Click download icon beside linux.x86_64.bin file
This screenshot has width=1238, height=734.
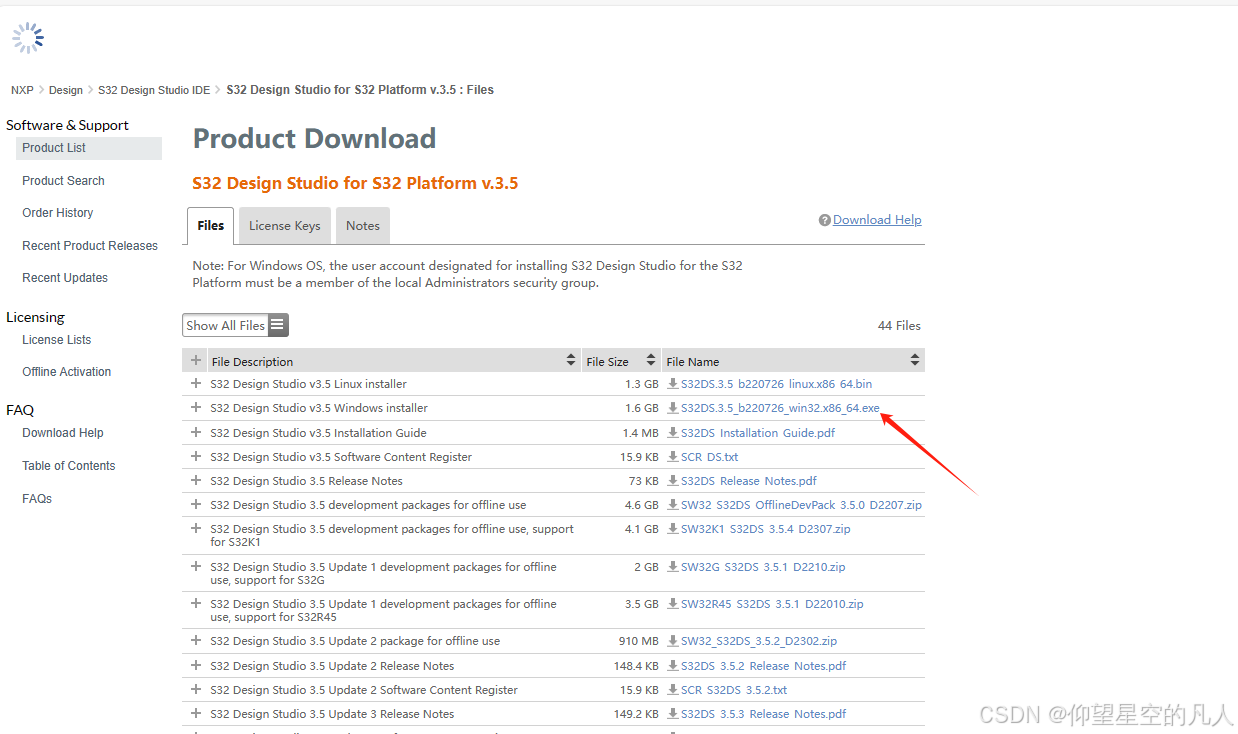[673, 384]
